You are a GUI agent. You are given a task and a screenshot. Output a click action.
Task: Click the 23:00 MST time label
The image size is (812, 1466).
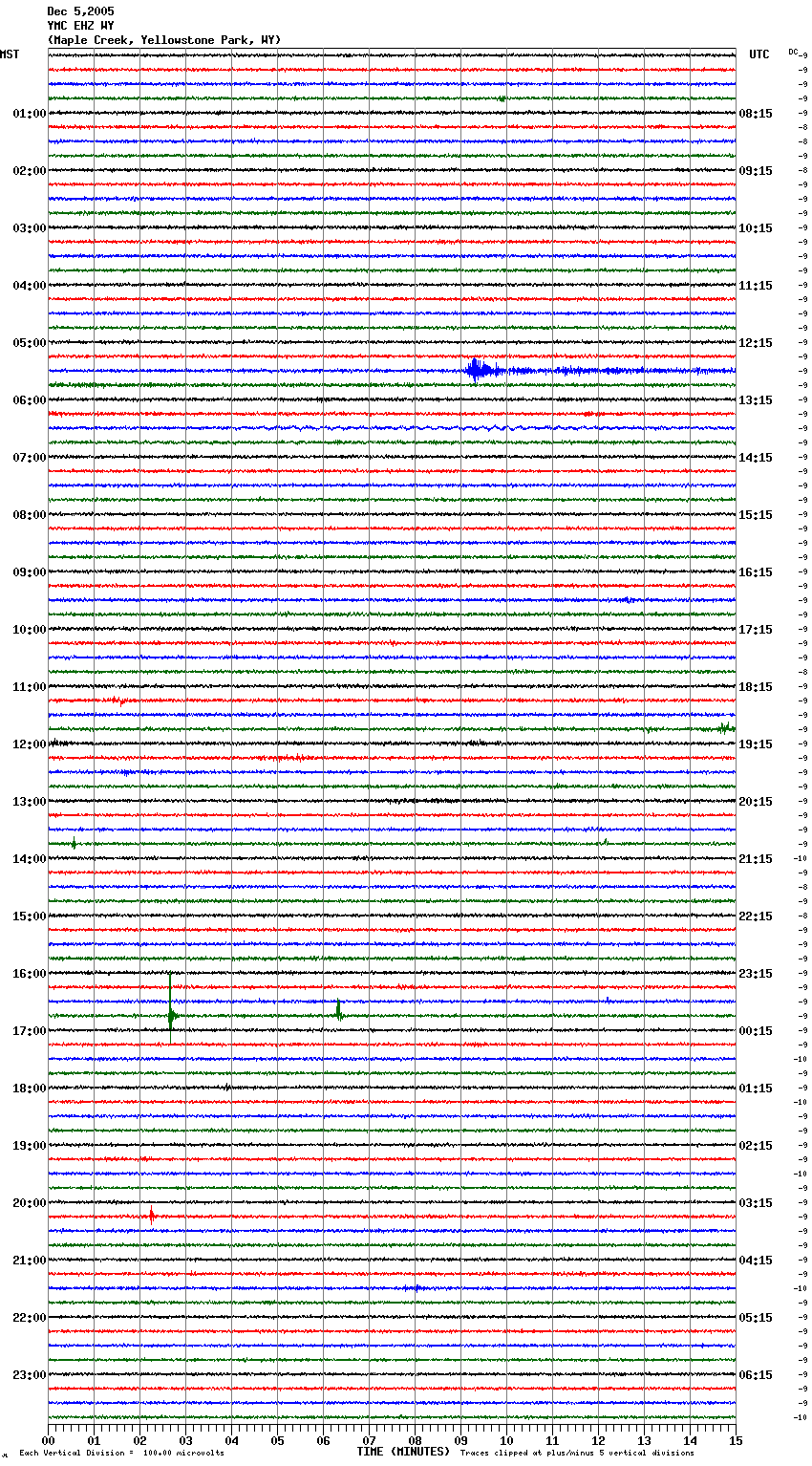point(30,1375)
